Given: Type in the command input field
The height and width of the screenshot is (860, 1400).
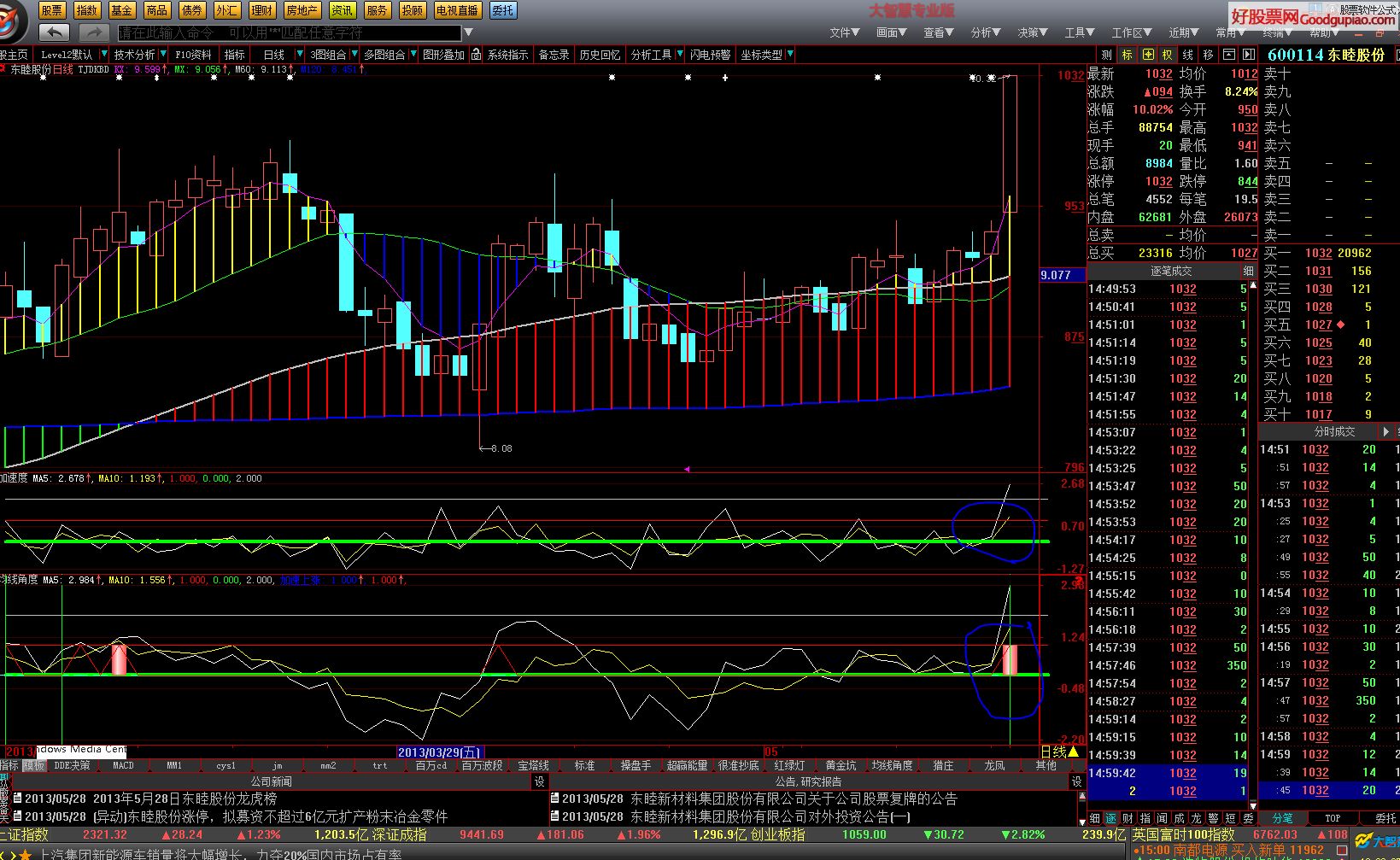Looking at the screenshot, I should point(289,32).
